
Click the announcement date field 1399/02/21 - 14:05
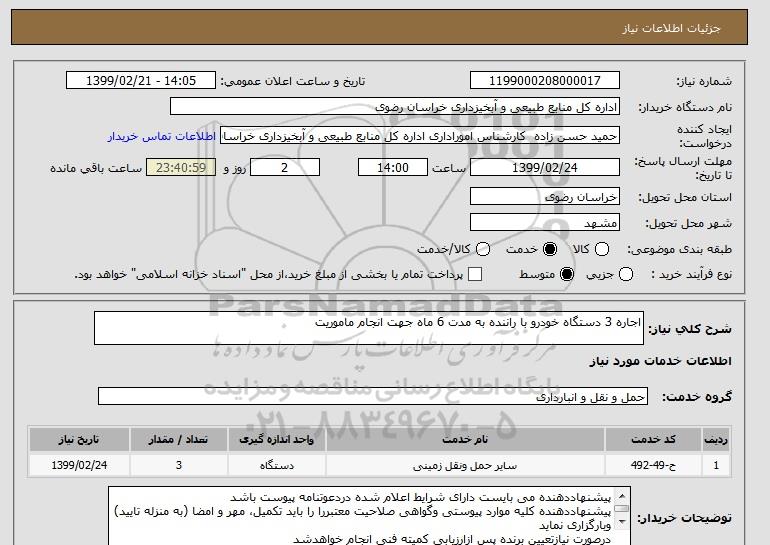tap(141, 81)
